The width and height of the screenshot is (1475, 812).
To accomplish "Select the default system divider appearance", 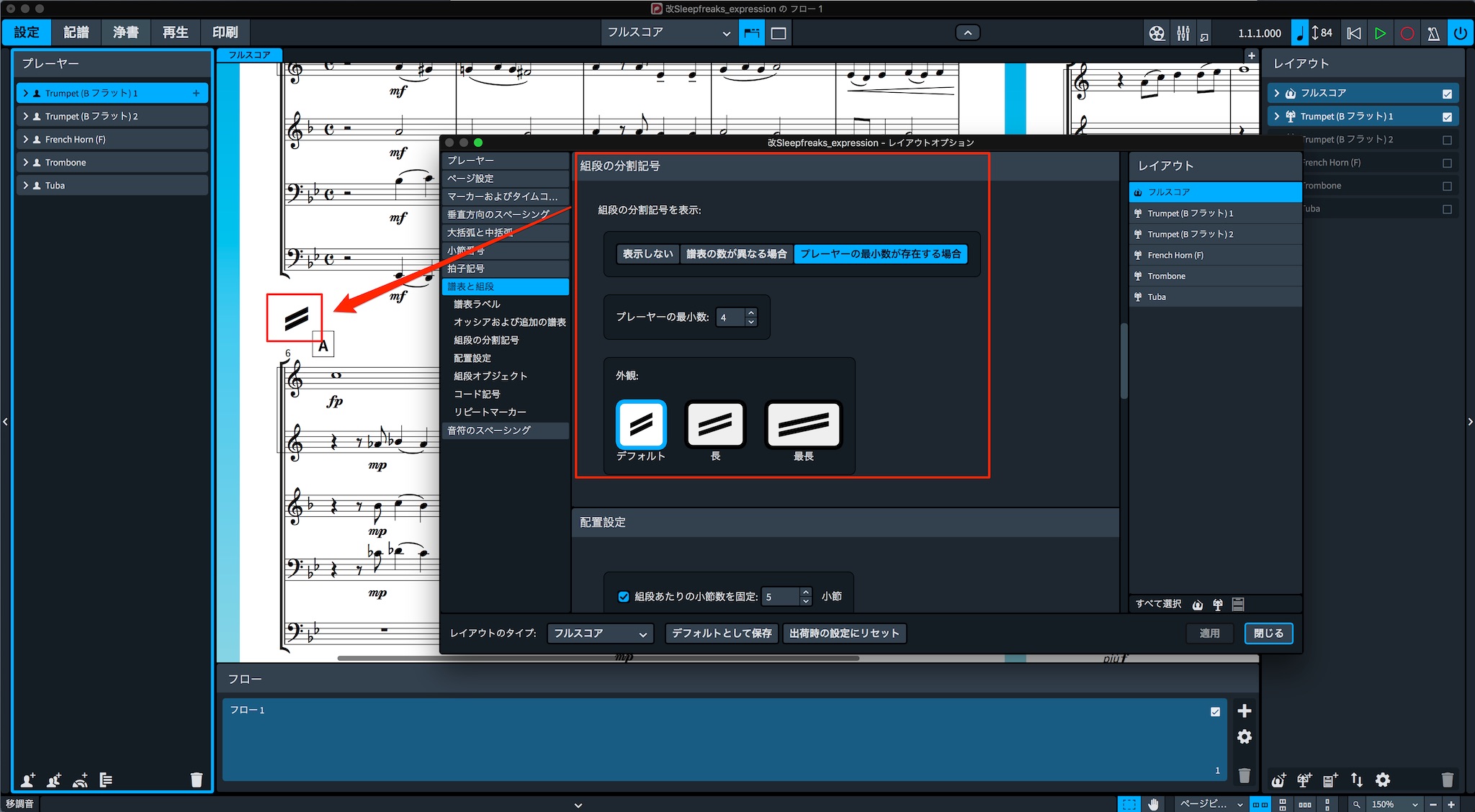I will coord(641,425).
